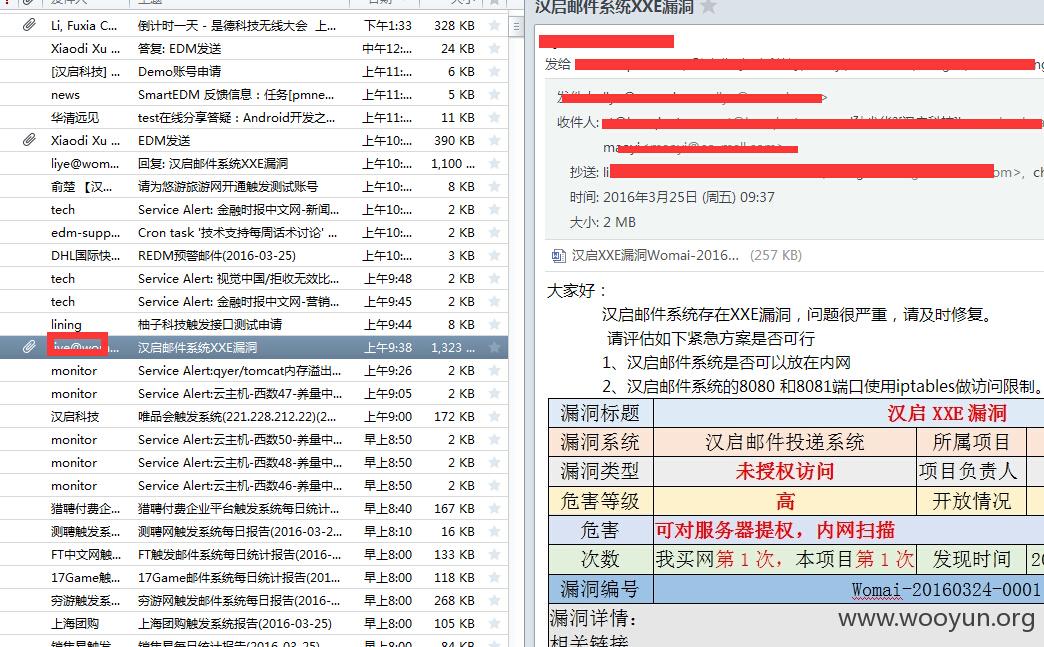
Task: Select the 测聘网触发系统每日报告 email
Action: 254,531
